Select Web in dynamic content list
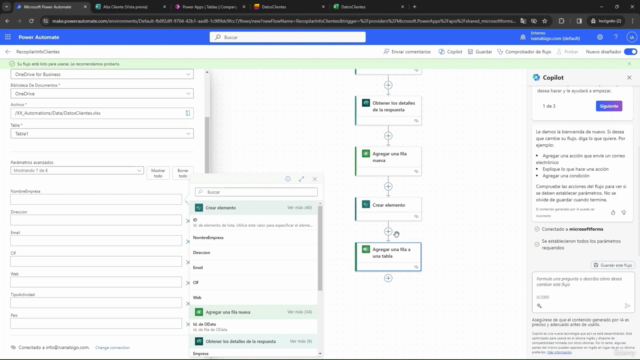 pyautogui.click(x=253, y=298)
